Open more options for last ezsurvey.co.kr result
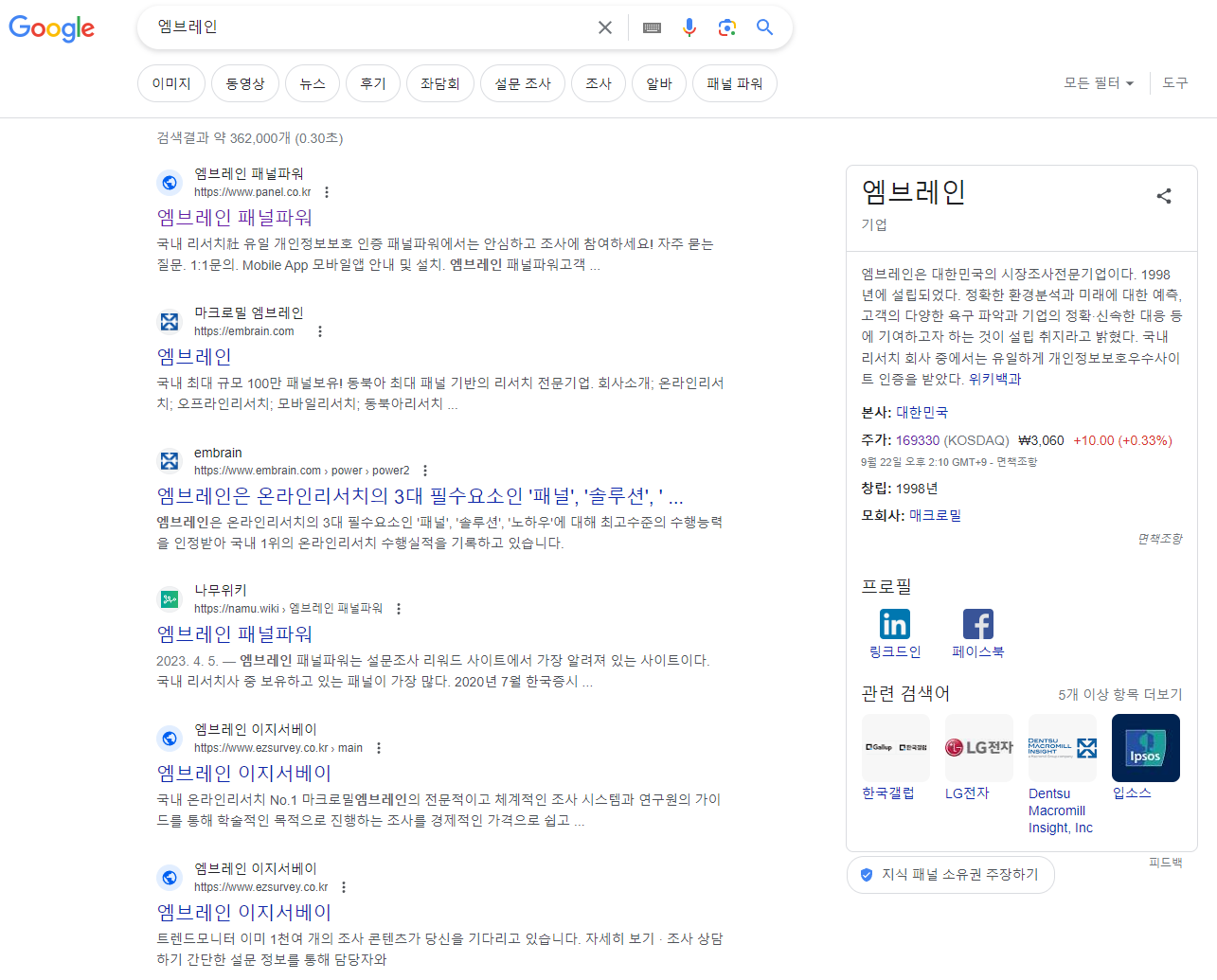Viewport: 1217px width, 980px height. [x=344, y=887]
